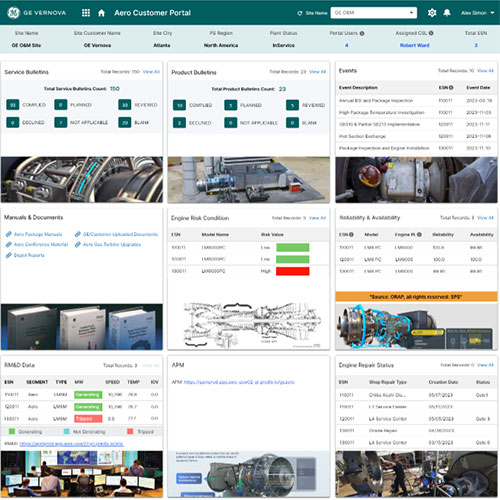The height and width of the screenshot is (500, 500).
Task: Click Engine Repair Status workshop image
Action: click(416, 474)
